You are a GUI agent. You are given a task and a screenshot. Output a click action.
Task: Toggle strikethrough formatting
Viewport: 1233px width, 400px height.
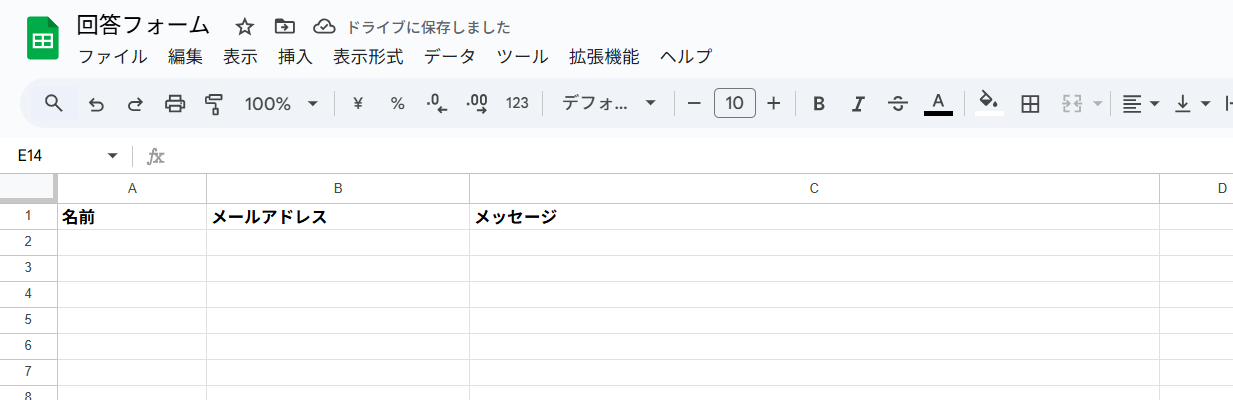tap(898, 103)
